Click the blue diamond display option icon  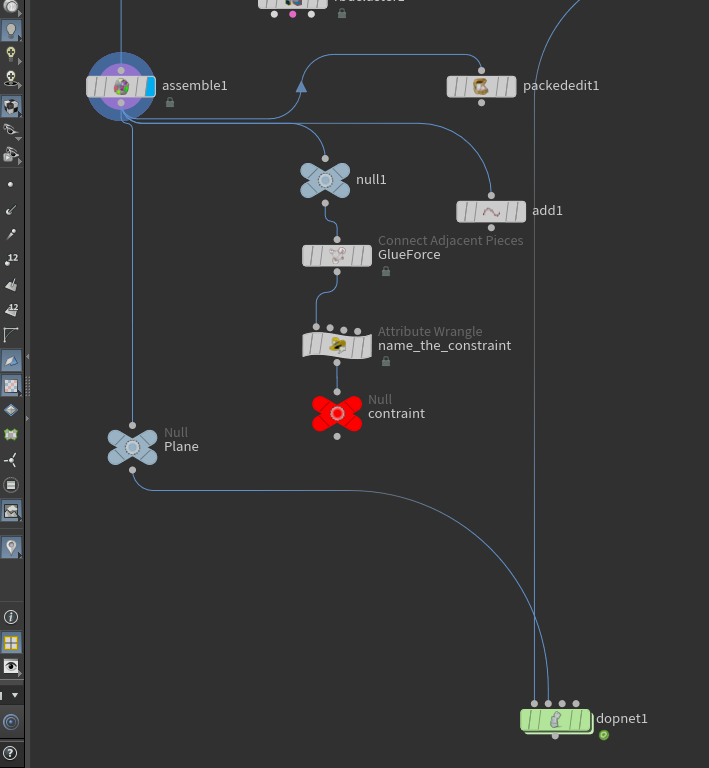pyautogui.click(x=11, y=409)
